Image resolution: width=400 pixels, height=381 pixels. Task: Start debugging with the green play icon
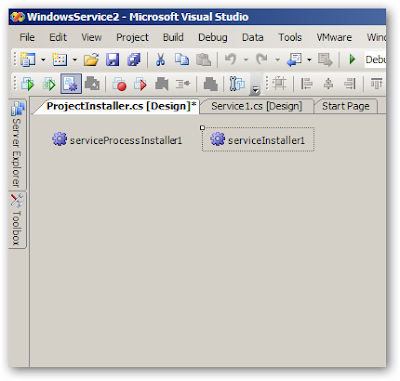[x=352, y=60]
